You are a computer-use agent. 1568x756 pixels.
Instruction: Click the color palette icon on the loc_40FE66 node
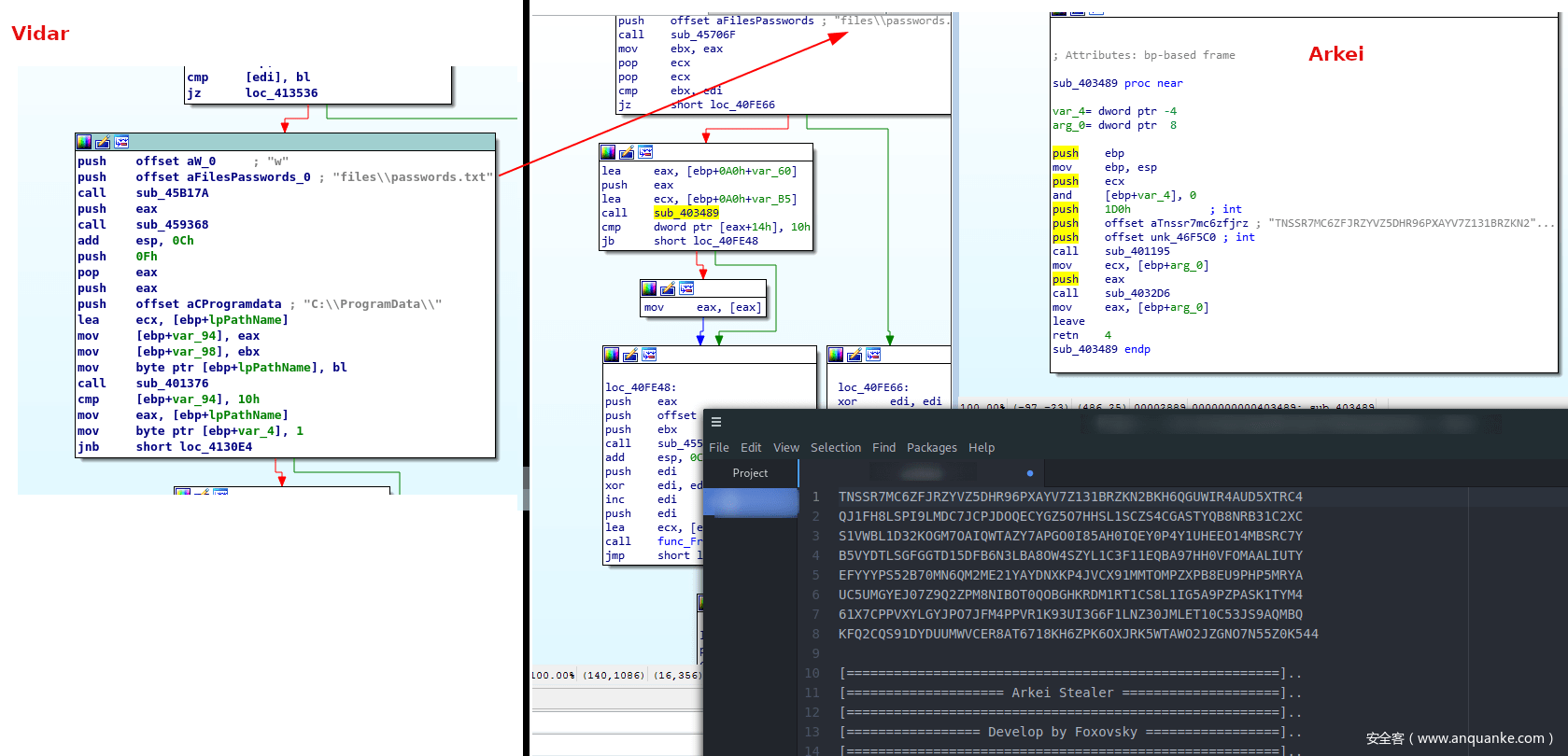[836, 355]
